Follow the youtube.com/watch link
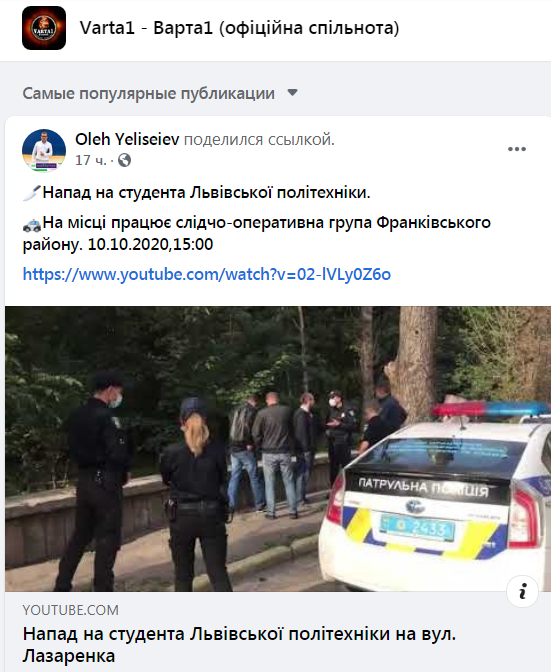This screenshot has width=551, height=672. tap(207, 274)
